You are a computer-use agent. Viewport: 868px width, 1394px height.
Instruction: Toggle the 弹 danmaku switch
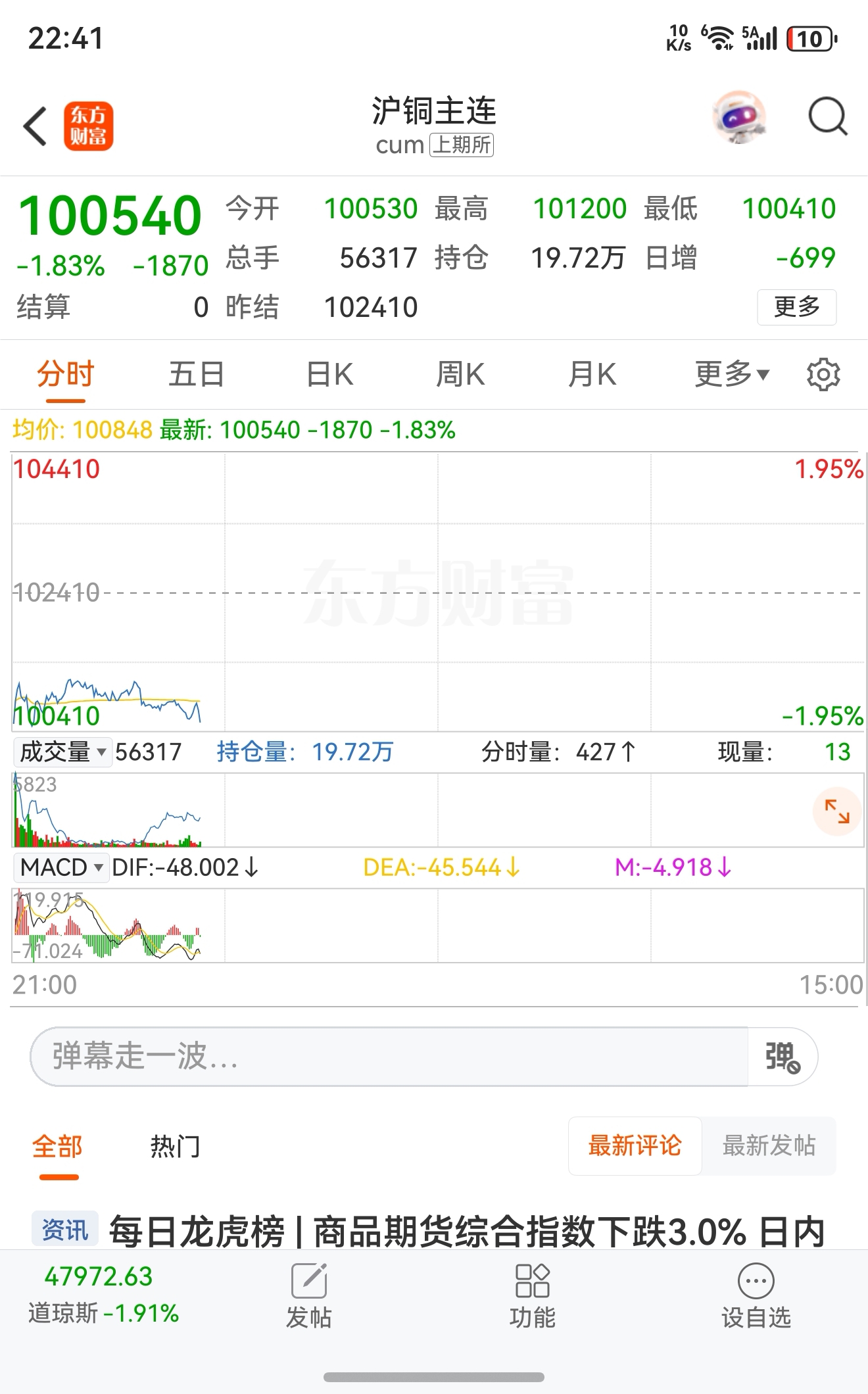coord(782,1057)
